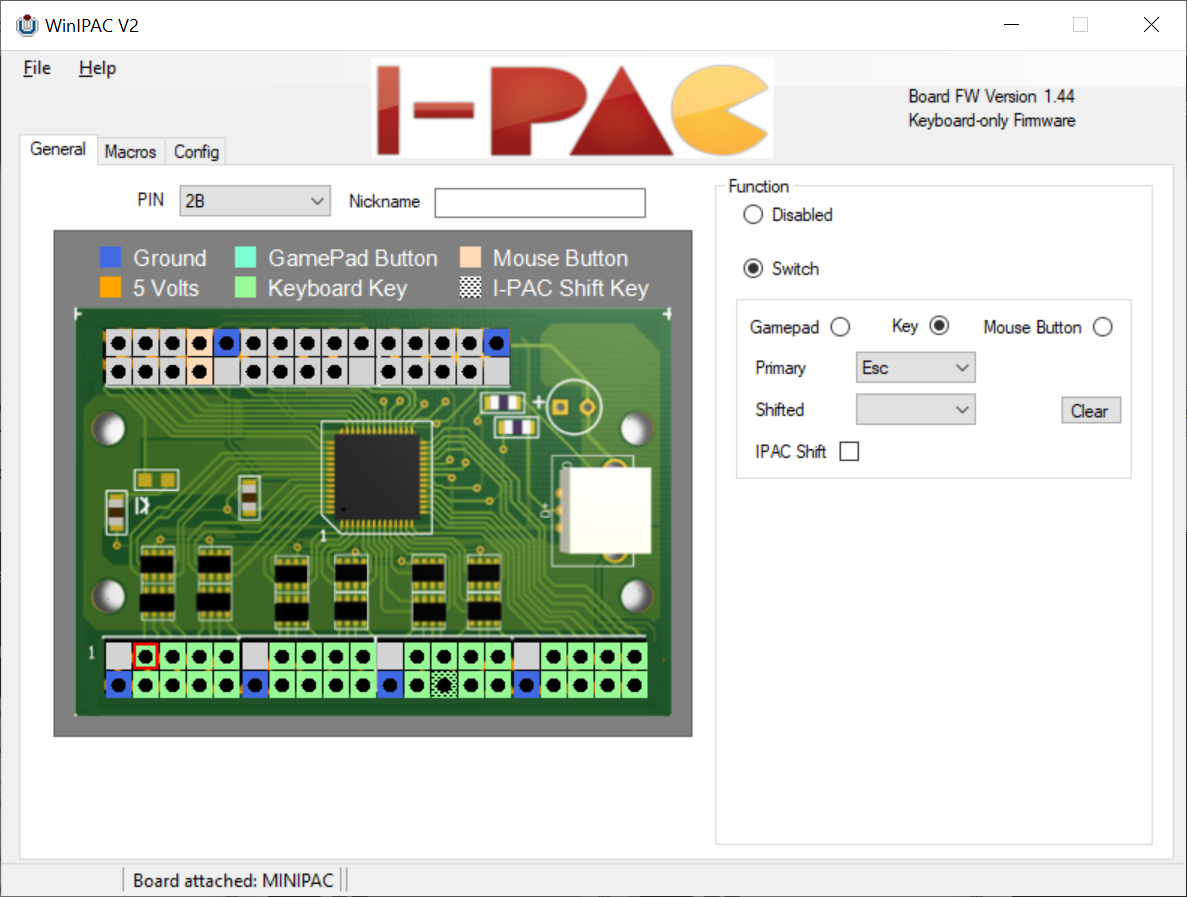
Task: Select the red-outlined pin on the board
Action: 145,656
